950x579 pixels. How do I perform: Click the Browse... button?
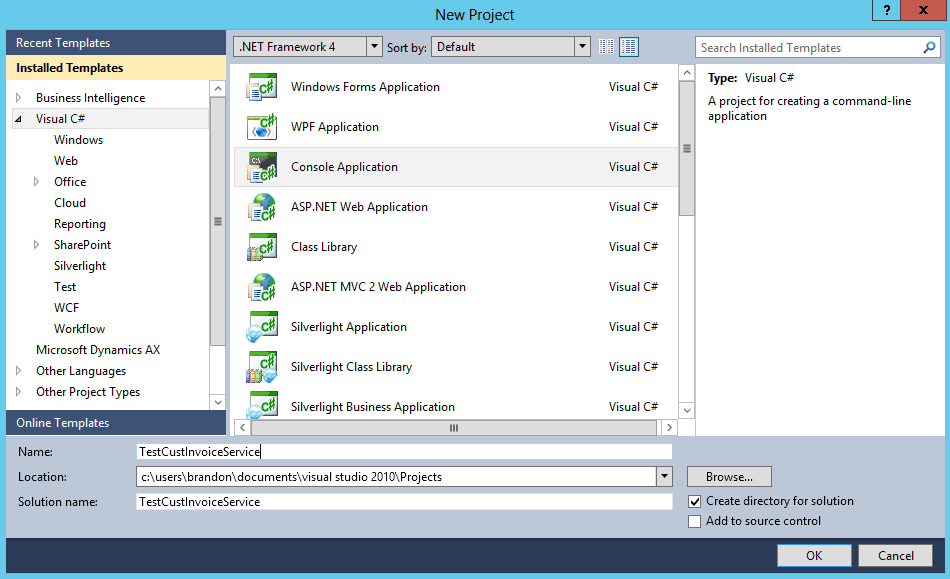point(729,477)
